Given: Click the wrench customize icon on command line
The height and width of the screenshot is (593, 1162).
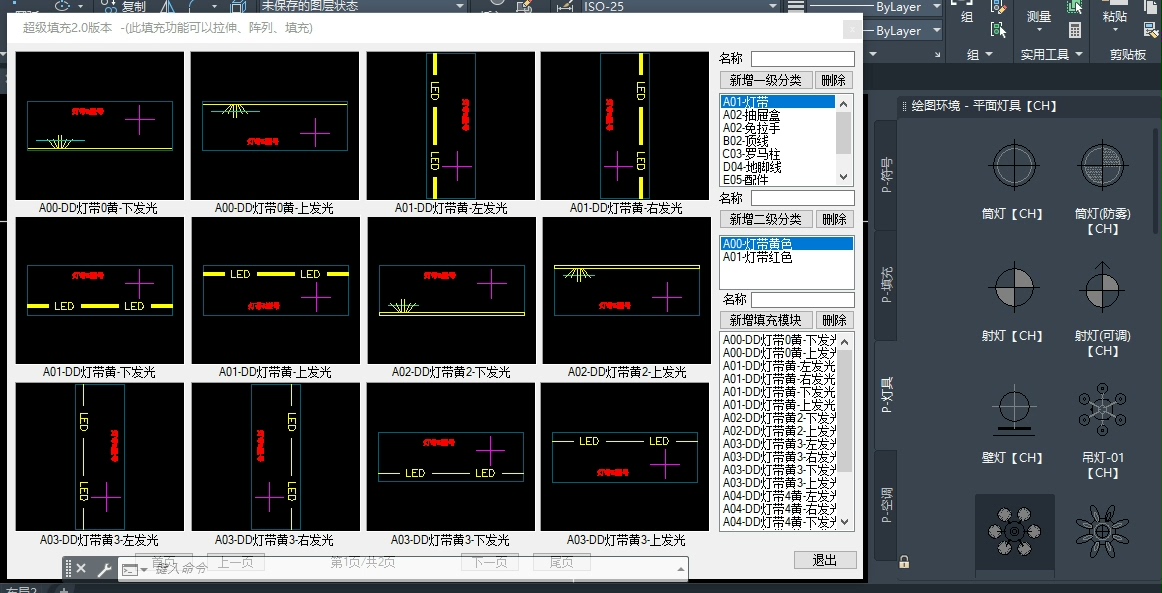Looking at the screenshot, I should point(104,569).
